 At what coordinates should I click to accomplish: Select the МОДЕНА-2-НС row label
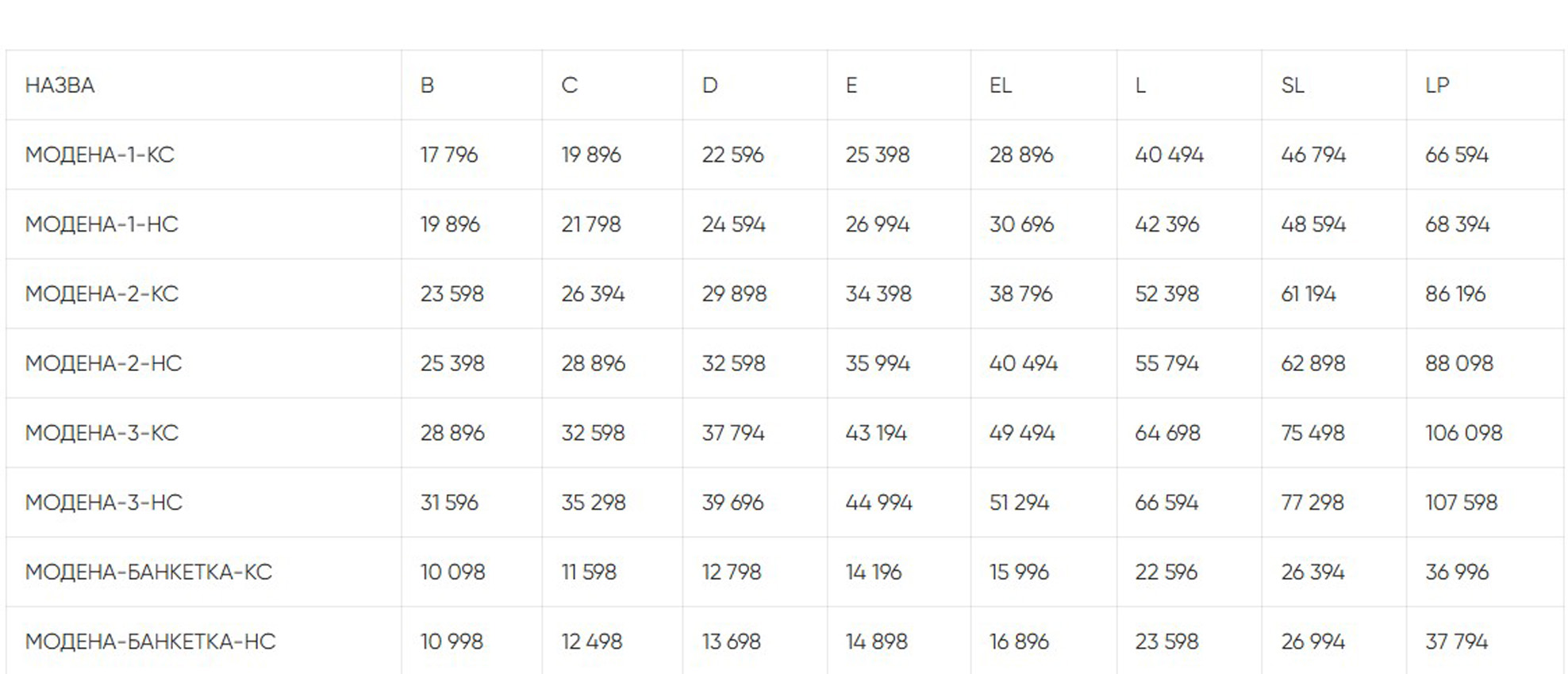coord(103,363)
